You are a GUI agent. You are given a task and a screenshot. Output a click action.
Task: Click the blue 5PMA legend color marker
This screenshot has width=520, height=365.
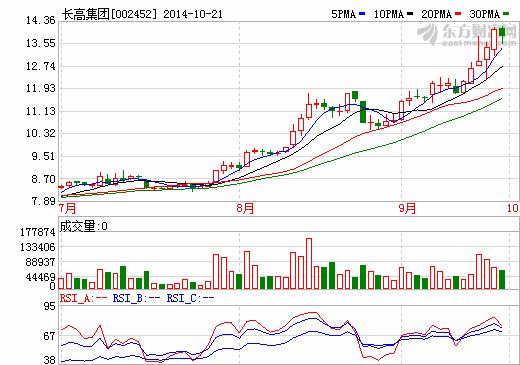coord(362,14)
